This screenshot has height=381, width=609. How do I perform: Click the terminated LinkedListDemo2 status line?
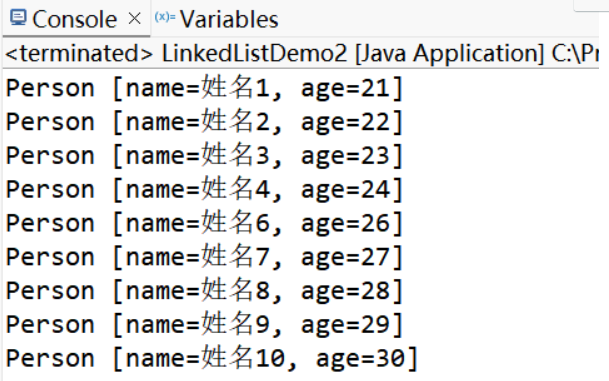coord(302,53)
